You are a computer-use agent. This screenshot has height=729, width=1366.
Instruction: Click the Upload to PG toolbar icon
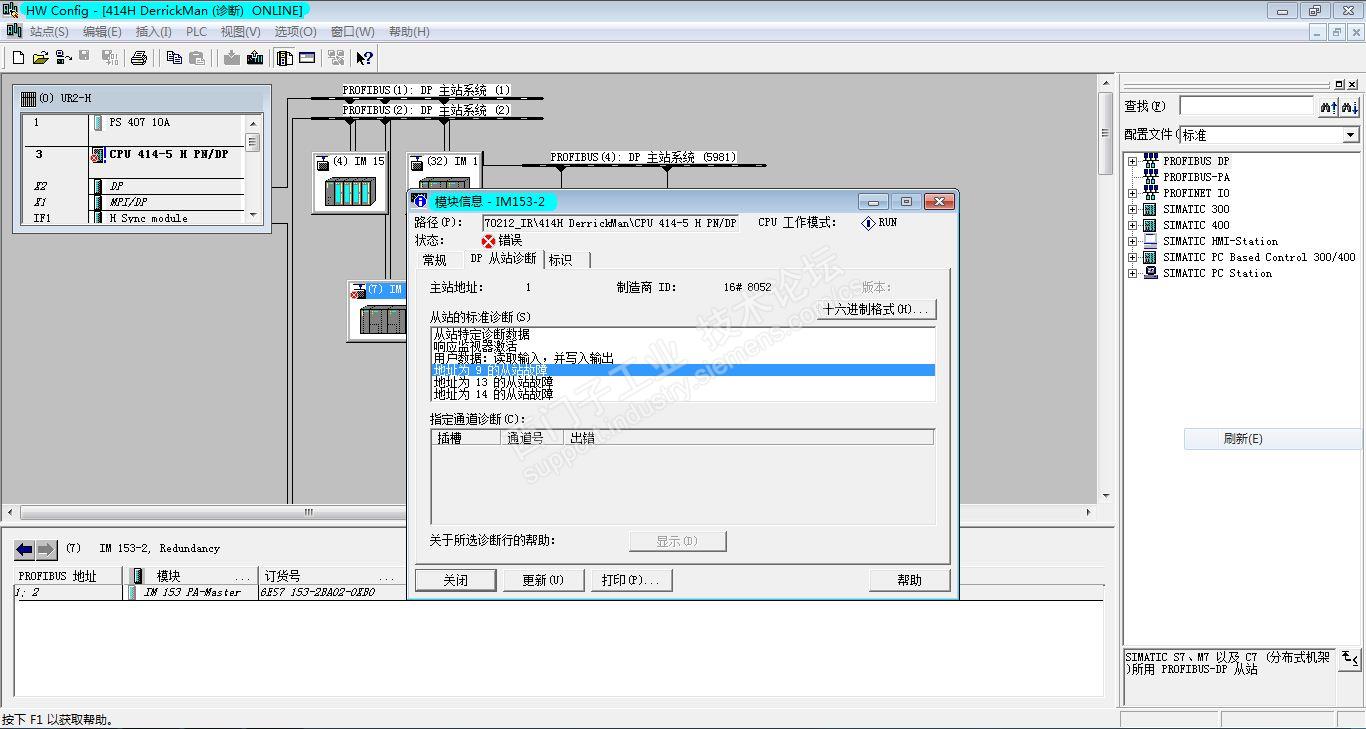(255, 58)
